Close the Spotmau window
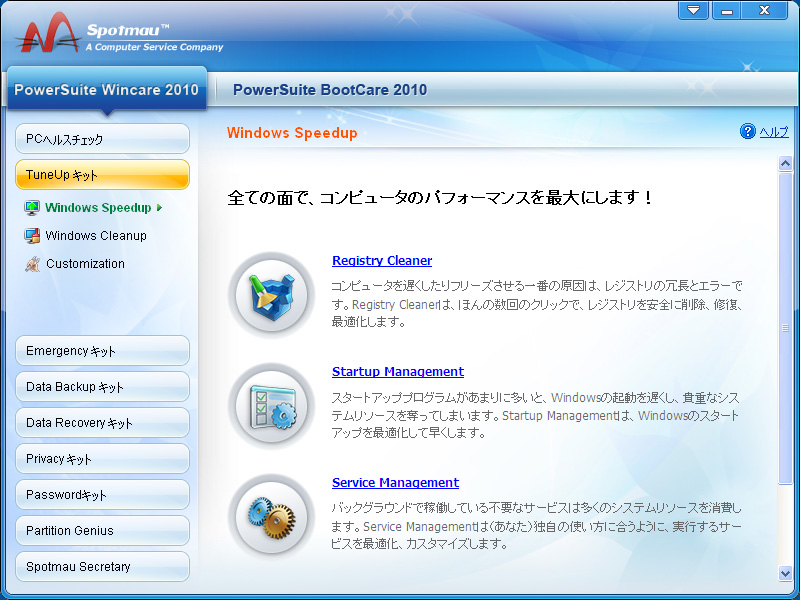 pyautogui.click(x=764, y=10)
